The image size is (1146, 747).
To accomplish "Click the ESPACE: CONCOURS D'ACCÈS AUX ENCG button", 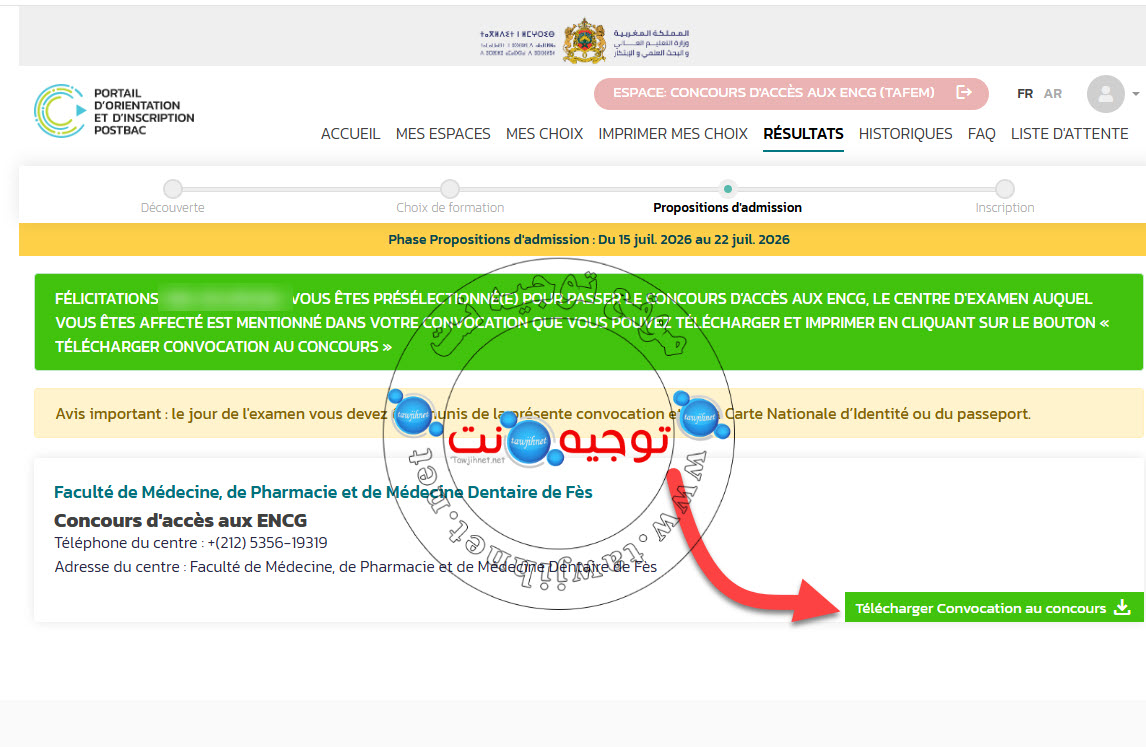I will click(x=791, y=94).
